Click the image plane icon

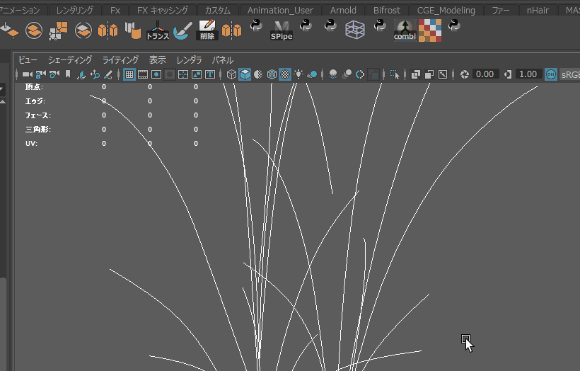81,75
